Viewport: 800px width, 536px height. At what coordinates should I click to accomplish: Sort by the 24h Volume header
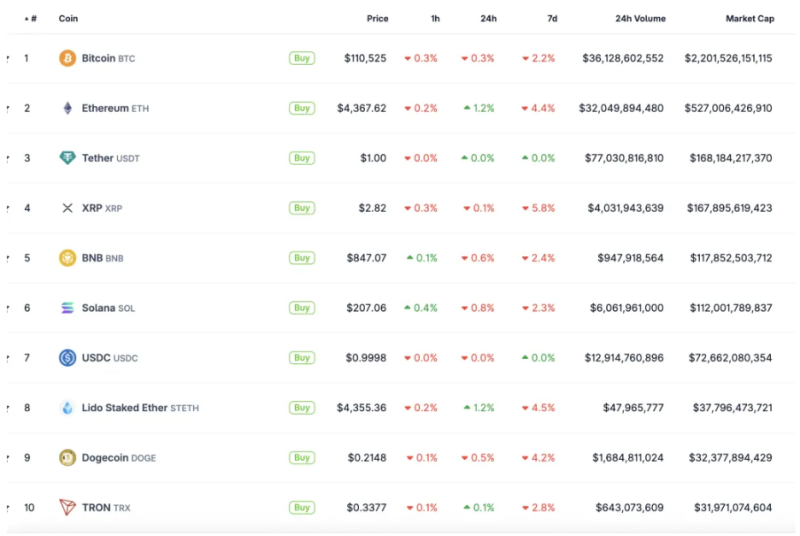(637, 18)
